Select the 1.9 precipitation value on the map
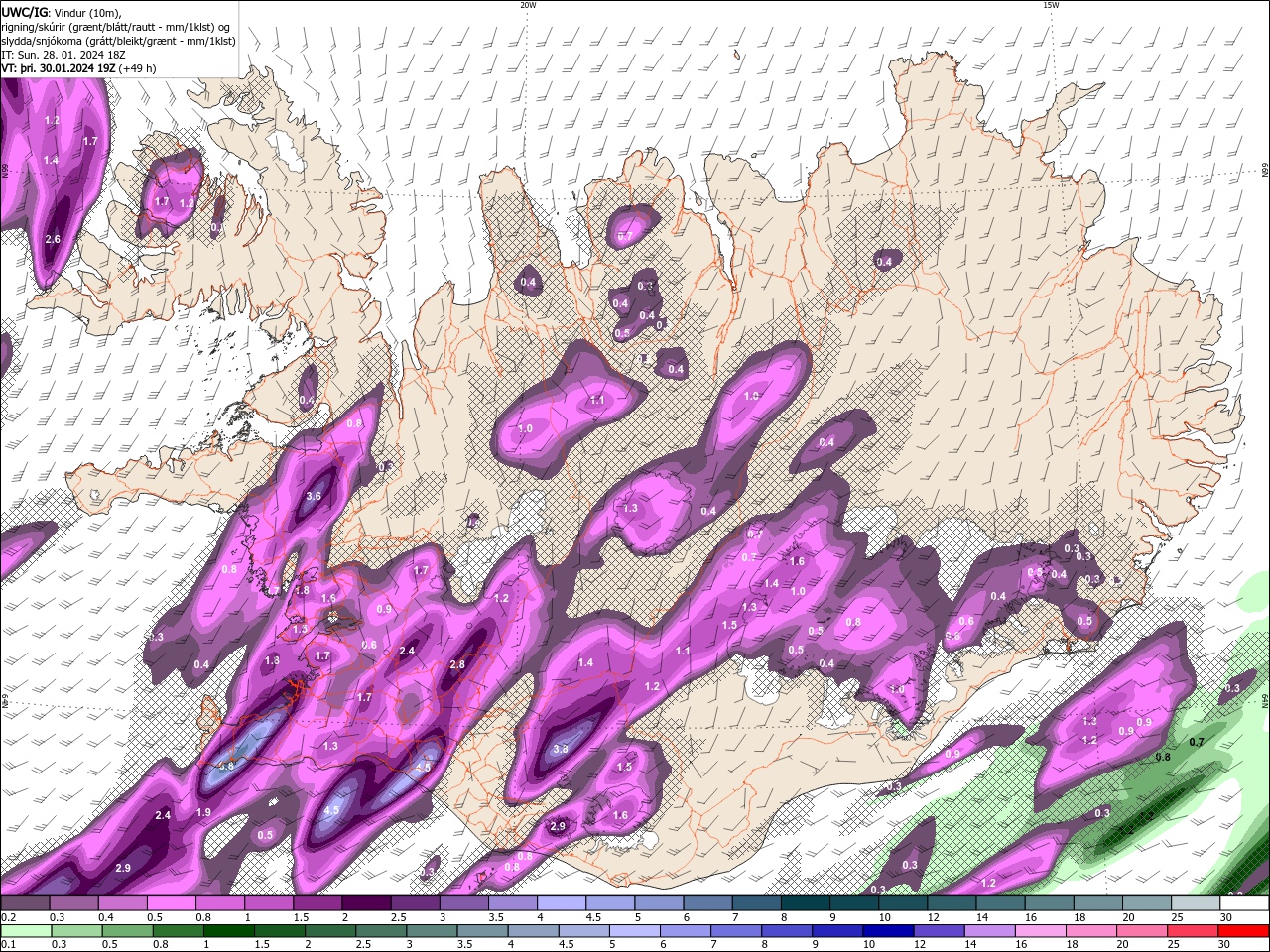The image size is (1270, 952). [x=203, y=812]
